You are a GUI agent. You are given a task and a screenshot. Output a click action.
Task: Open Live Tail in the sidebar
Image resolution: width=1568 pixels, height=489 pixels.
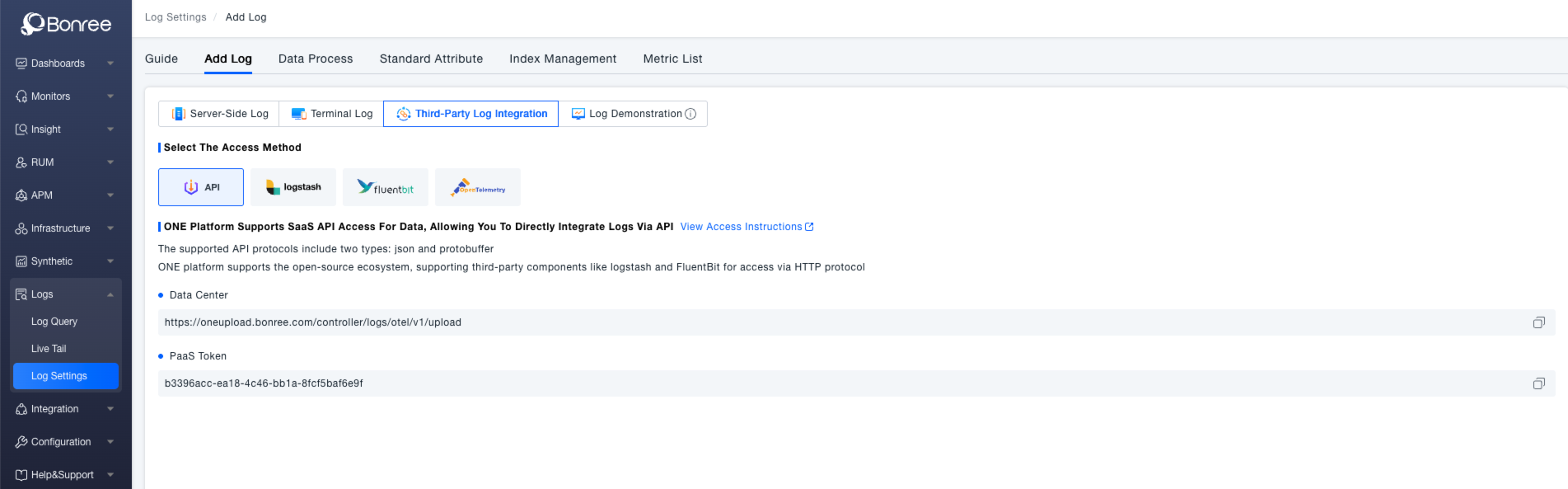tap(49, 349)
